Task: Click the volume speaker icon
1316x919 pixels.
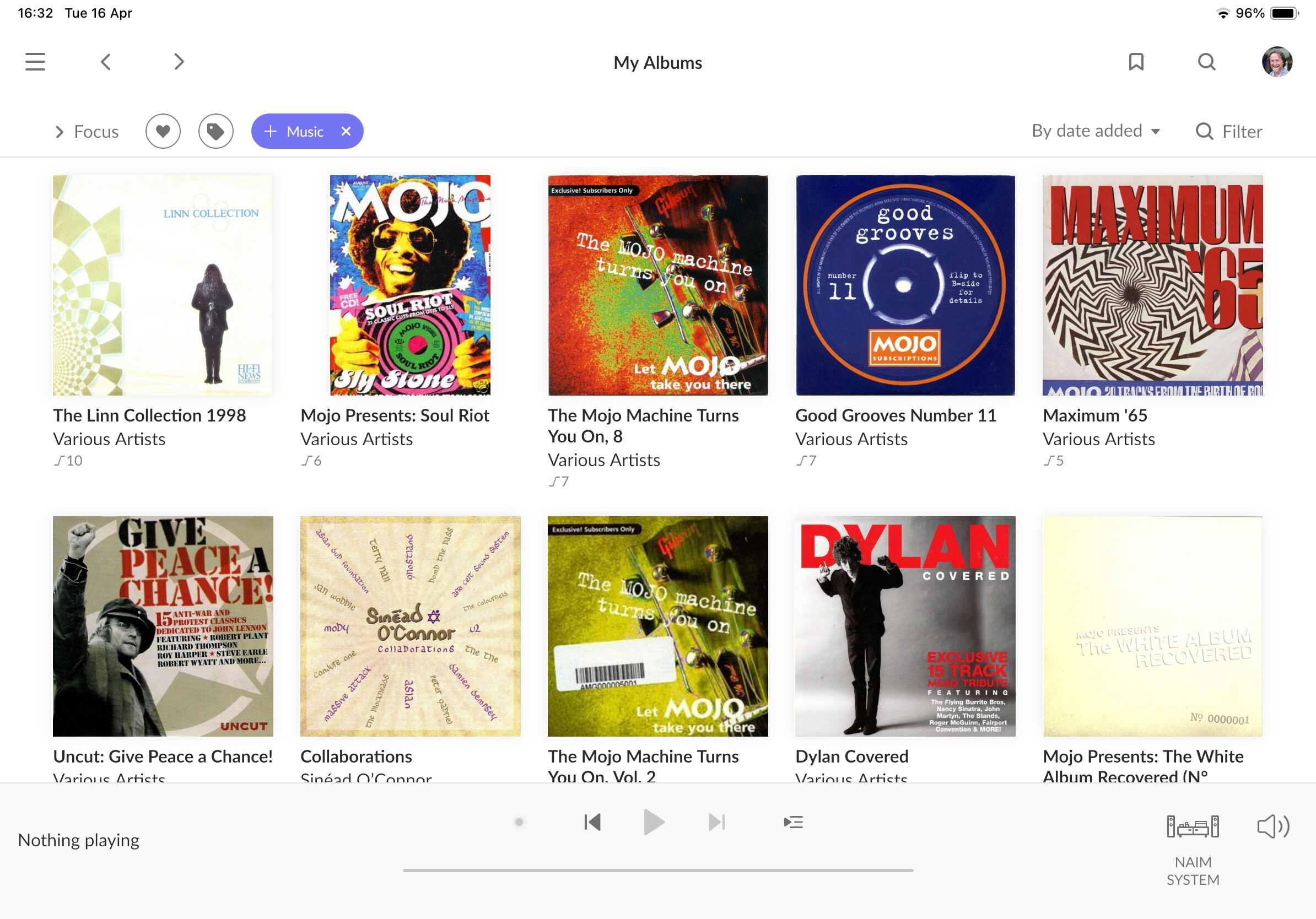Action: 1272,825
